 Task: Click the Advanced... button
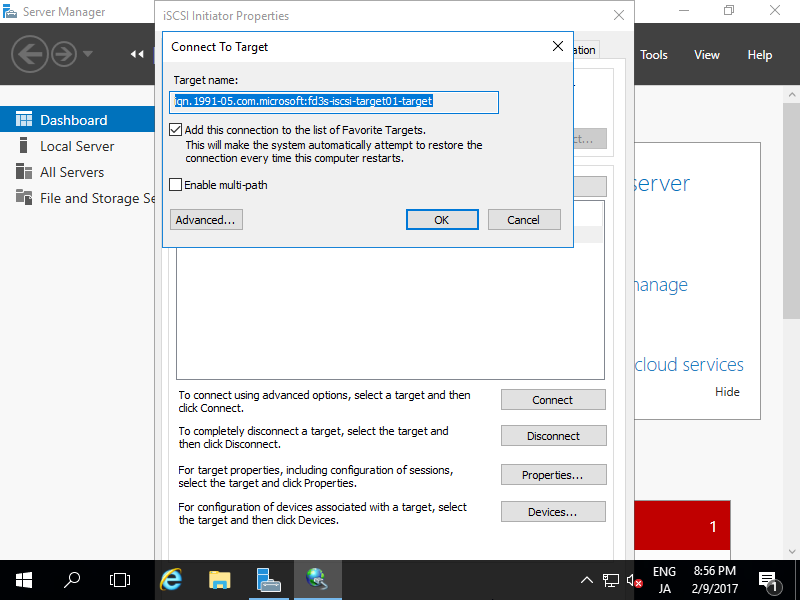(206, 220)
